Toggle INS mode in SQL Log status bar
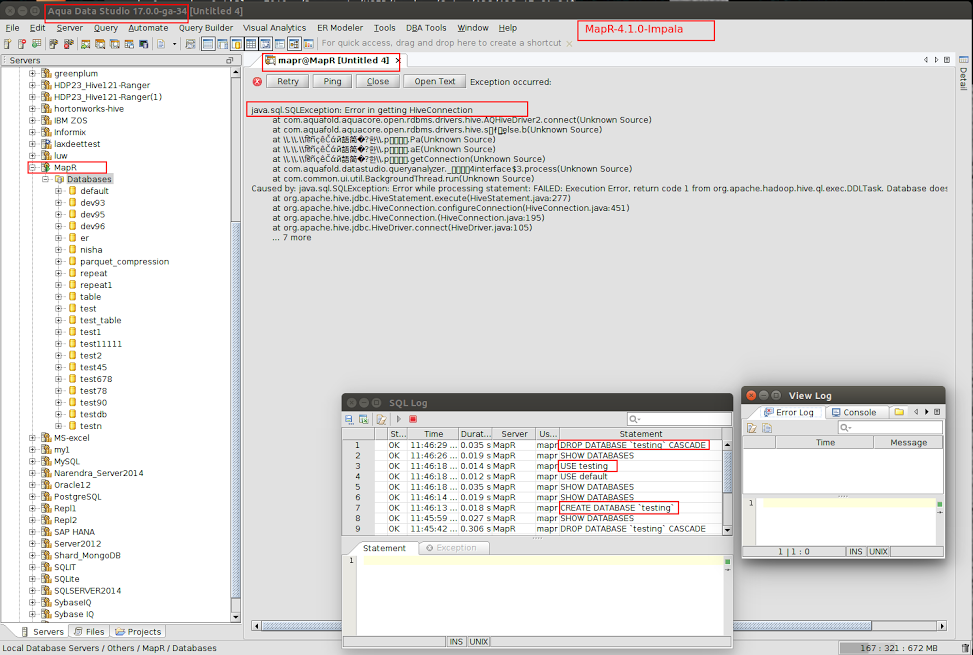 (x=456, y=641)
